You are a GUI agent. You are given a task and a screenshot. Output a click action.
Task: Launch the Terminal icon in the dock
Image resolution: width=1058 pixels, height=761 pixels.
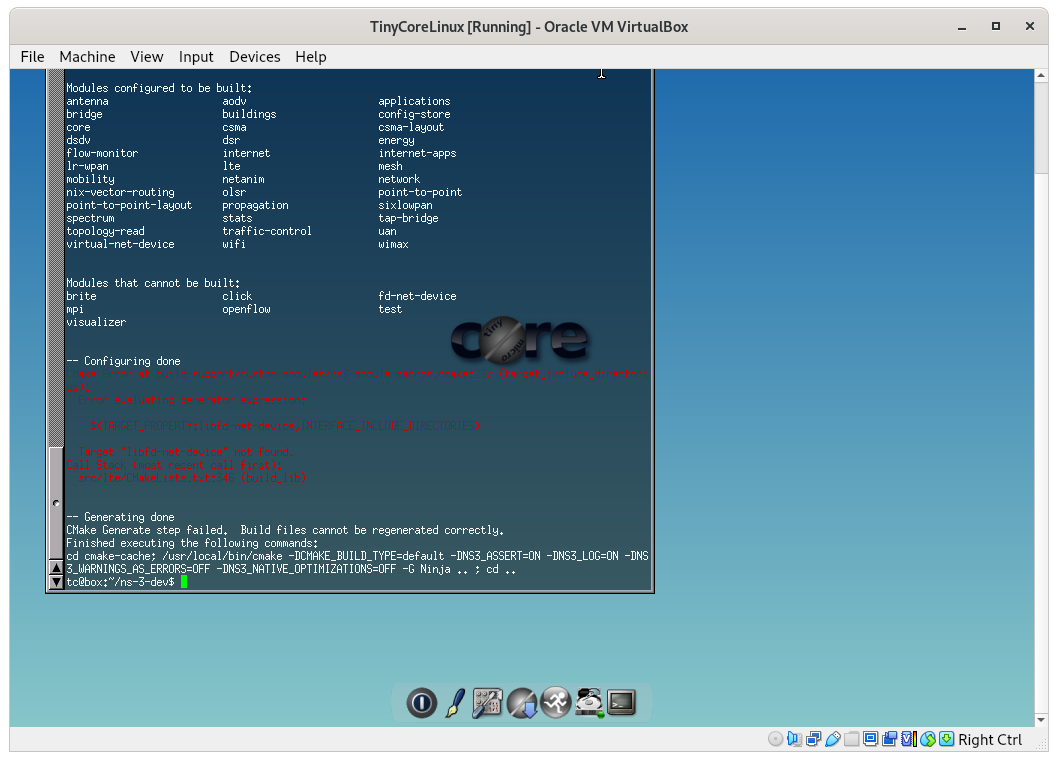[x=621, y=703]
